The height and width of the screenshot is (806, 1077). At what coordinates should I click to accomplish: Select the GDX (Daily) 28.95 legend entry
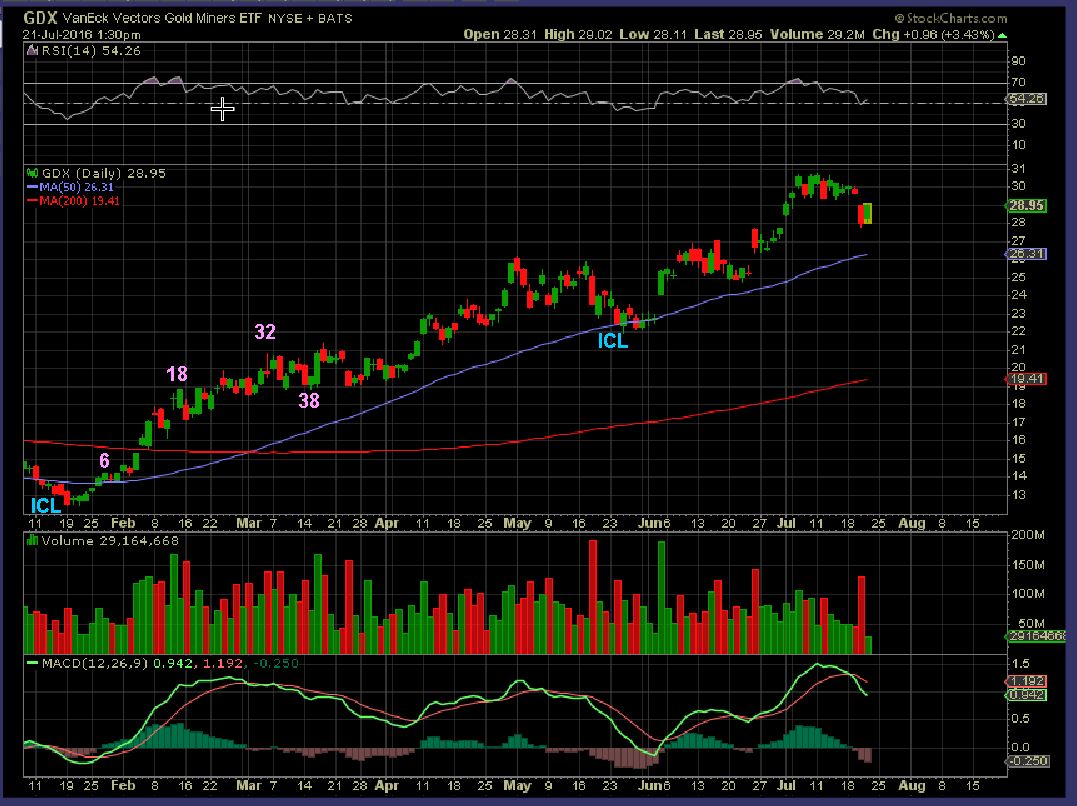[x=103, y=173]
